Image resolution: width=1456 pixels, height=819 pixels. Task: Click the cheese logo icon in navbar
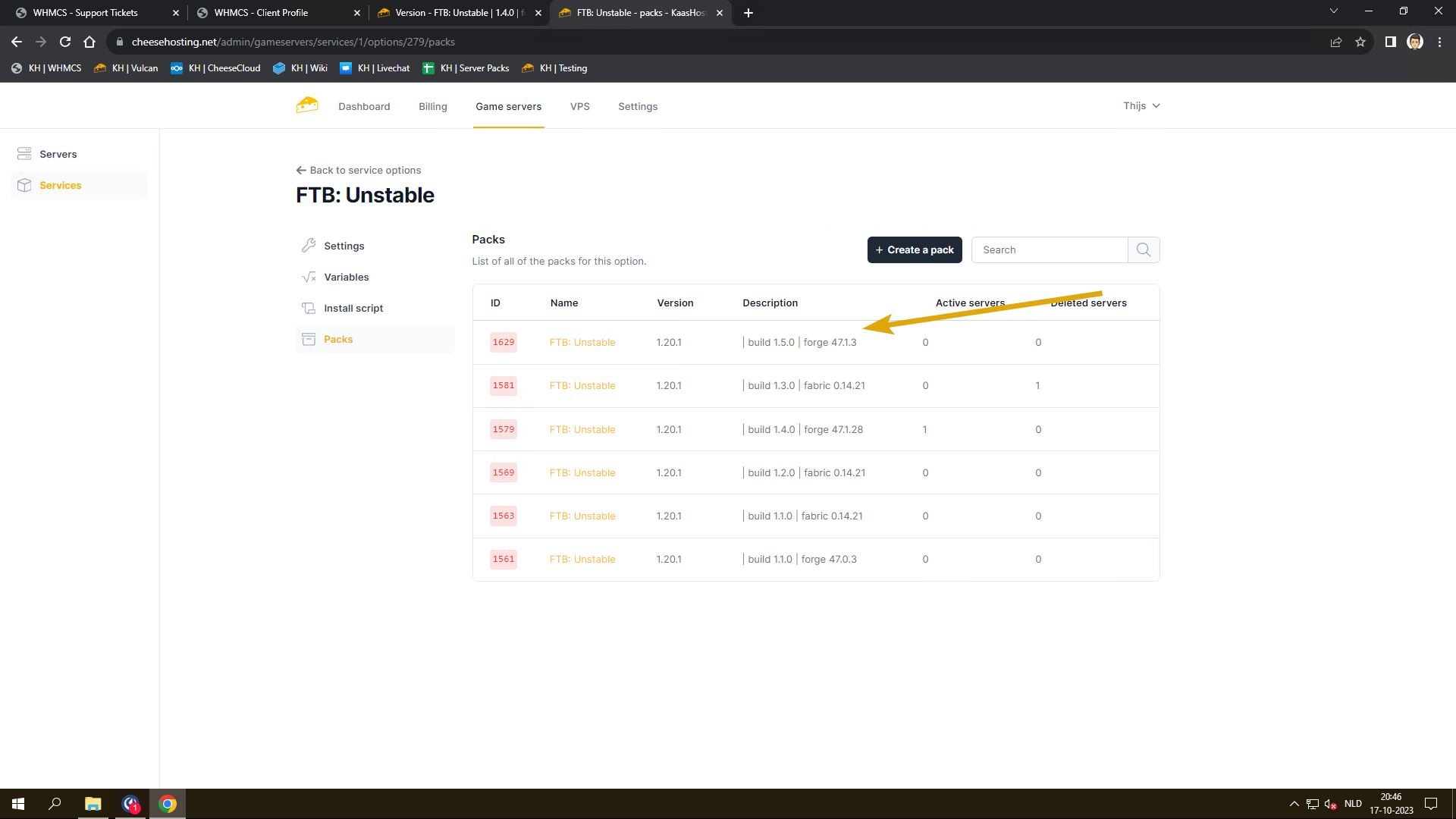(307, 105)
